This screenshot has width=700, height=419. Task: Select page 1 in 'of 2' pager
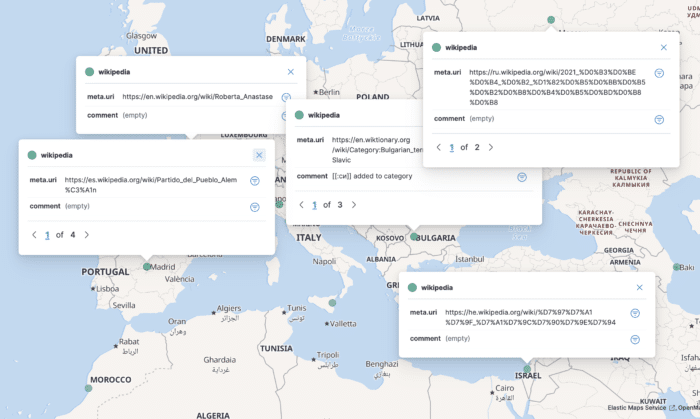(x=451, y=148)
